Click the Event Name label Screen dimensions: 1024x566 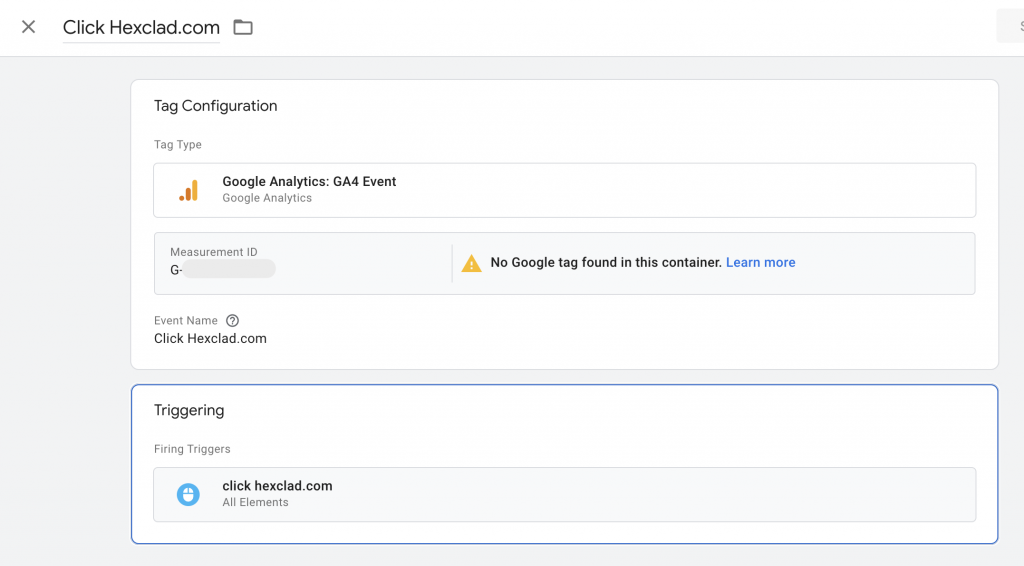click(185, 321)
